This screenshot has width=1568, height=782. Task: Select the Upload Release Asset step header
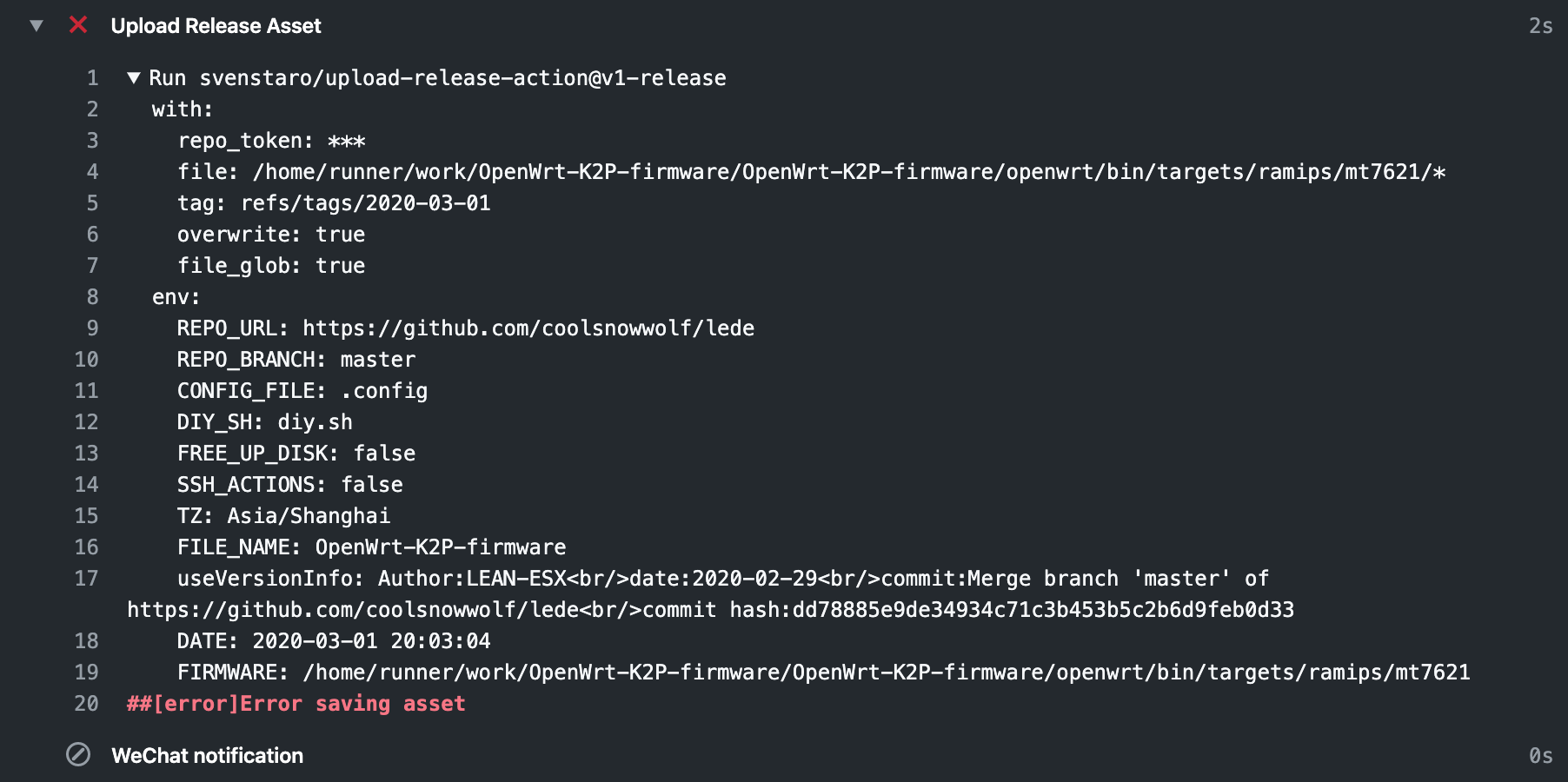(215, 25)
